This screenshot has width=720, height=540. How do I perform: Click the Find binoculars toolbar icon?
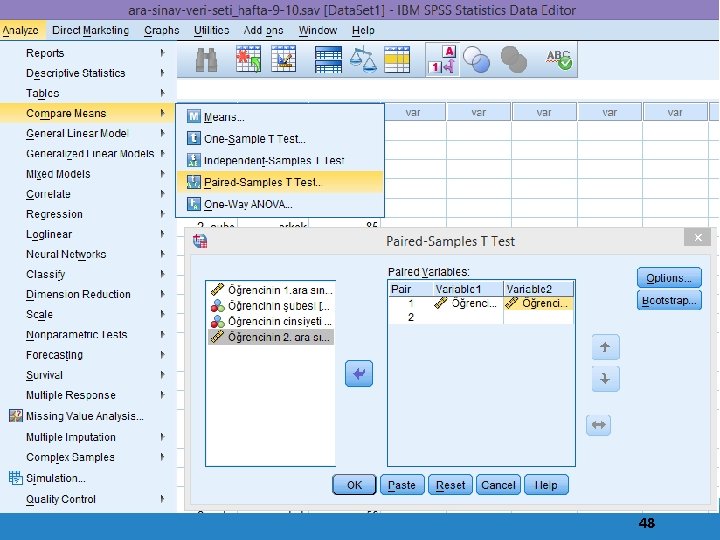point(206,60)
